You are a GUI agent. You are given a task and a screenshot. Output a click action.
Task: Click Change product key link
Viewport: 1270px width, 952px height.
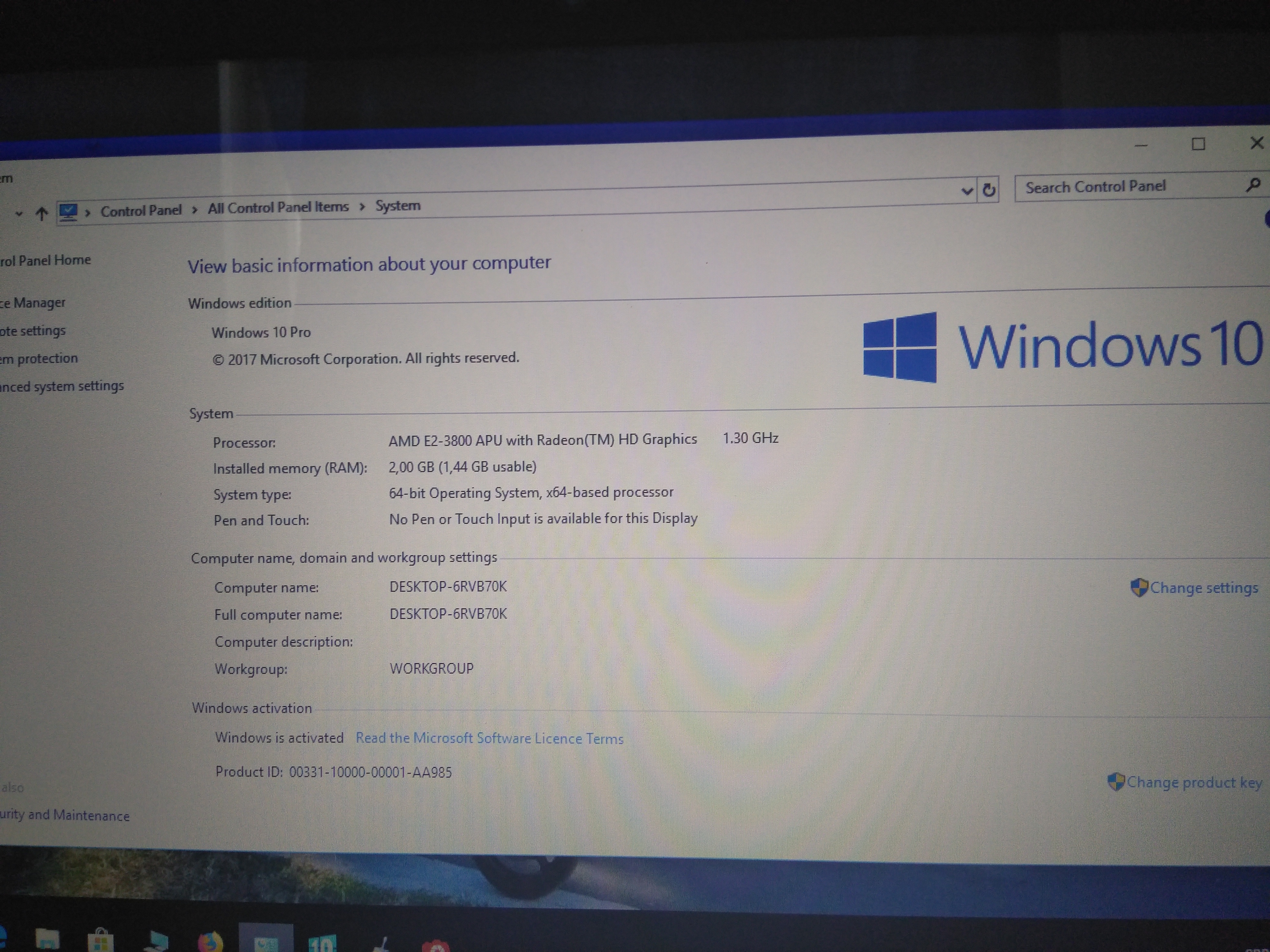pos(1194,782)
